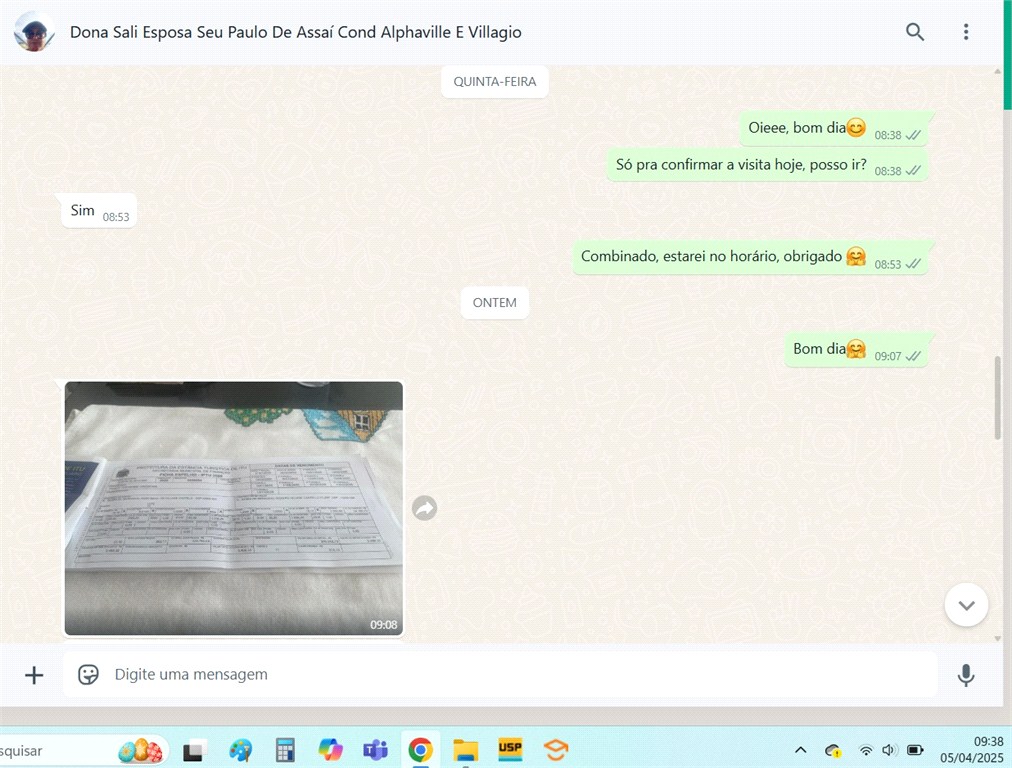Show hidden system tray icons
Image resolution: width=1012 pixels, height=768 pixels.
(x=800, y=750)
